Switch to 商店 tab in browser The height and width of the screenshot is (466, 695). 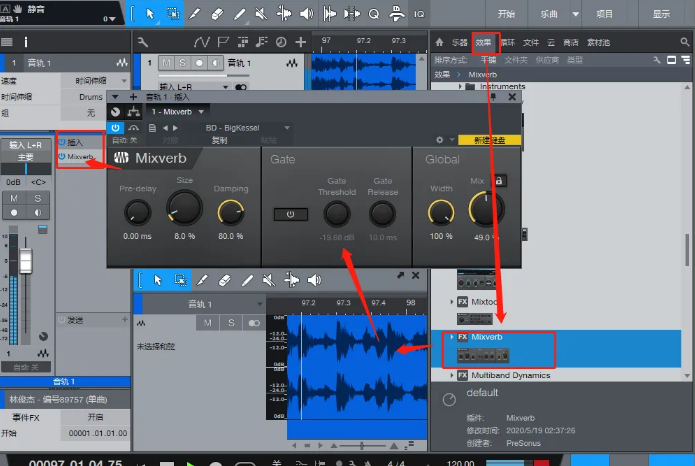point(571,43)
